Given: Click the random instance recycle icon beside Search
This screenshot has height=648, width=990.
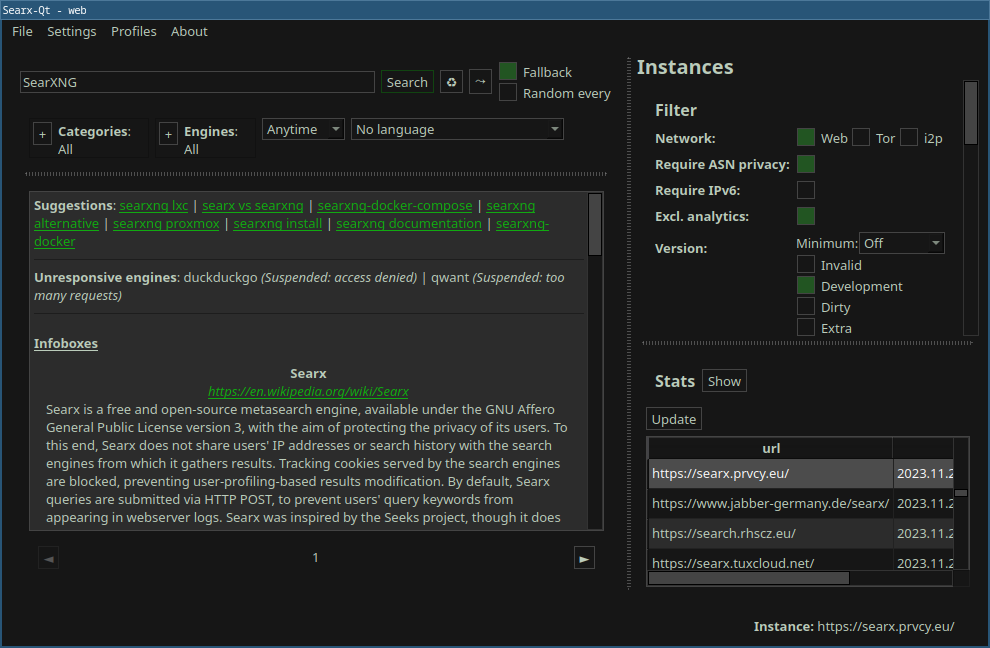Looking at the screenshot, I should 450,82.
